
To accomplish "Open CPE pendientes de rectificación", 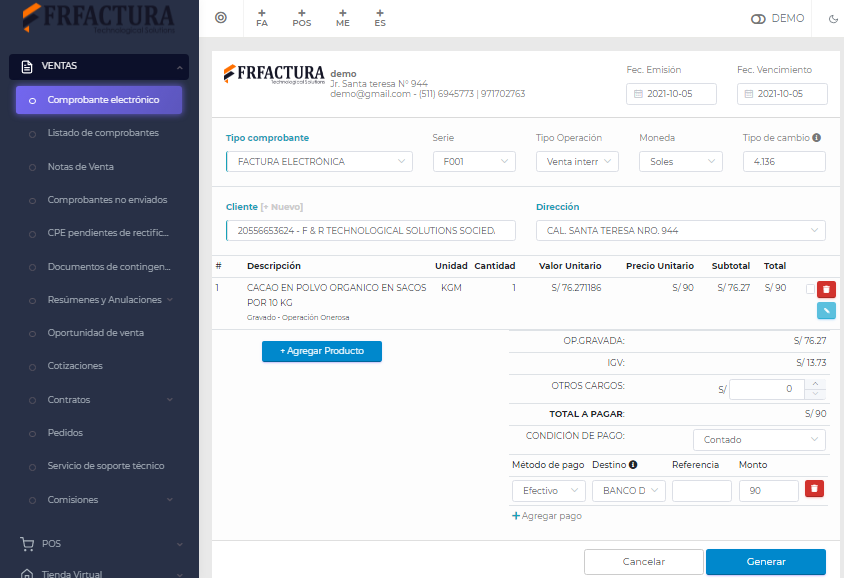I will pyautogui.click(x=108, y=233).
